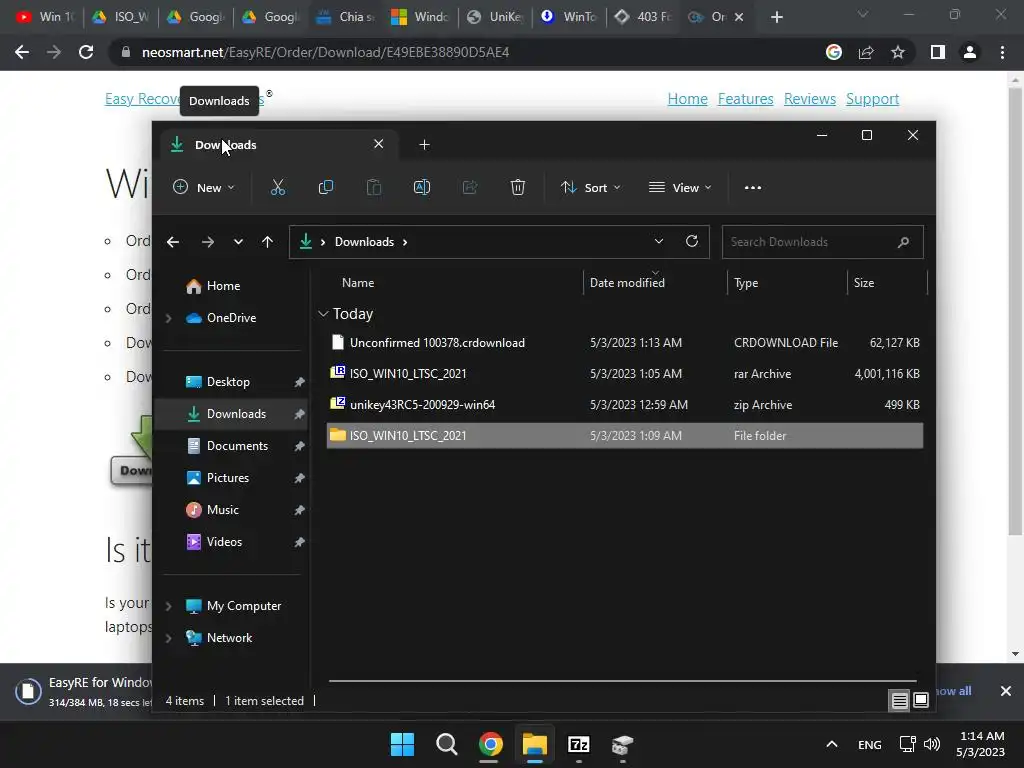Switch to large thumbnails view icon
This screenshot has height=768, width=1024.
(x=921, y=700)
